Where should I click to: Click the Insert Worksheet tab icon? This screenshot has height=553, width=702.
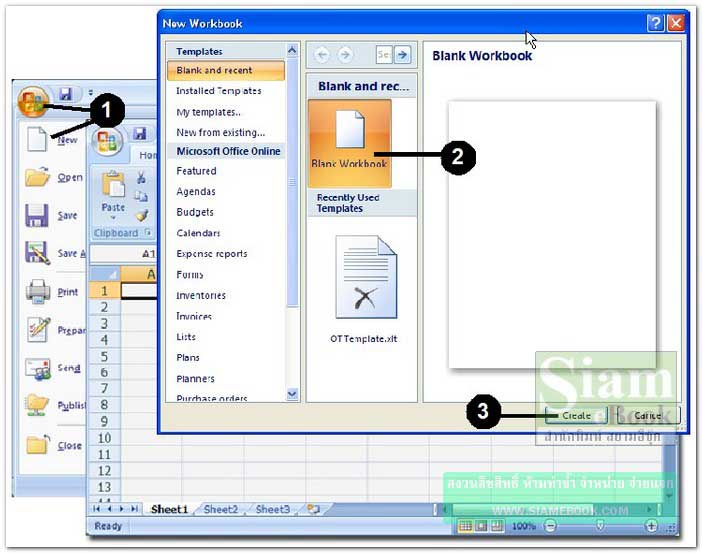click(x=314, y=509)
